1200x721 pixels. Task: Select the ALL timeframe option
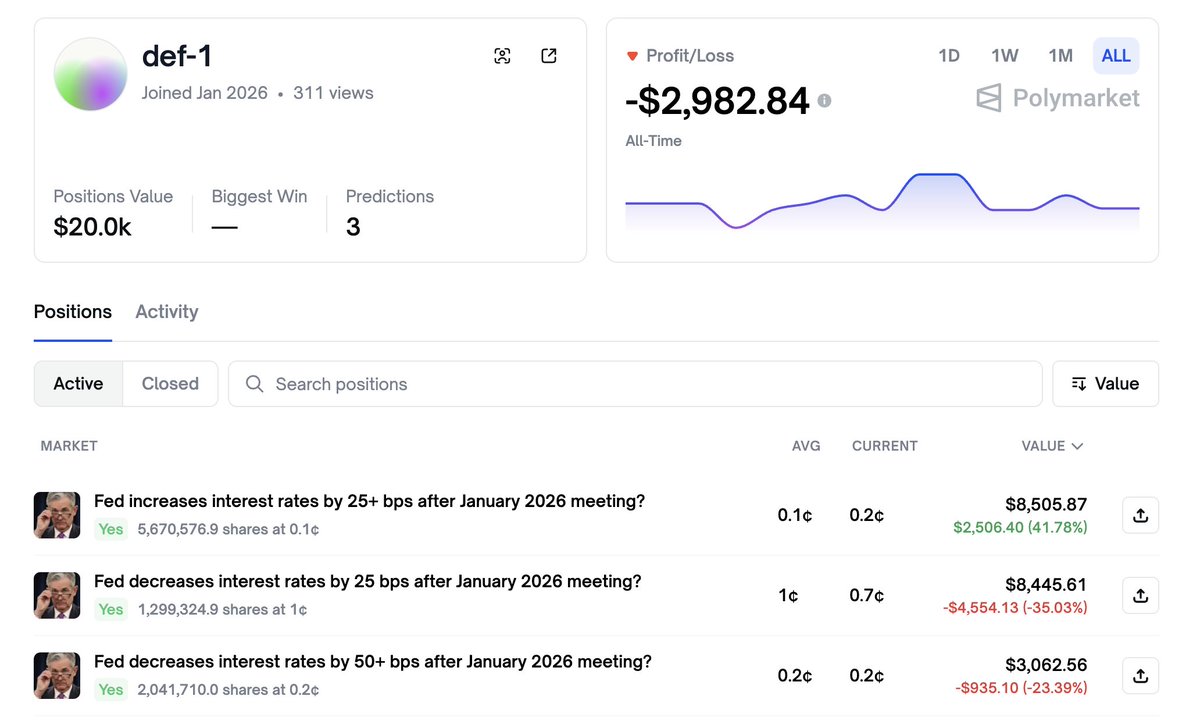point(1115,56)
